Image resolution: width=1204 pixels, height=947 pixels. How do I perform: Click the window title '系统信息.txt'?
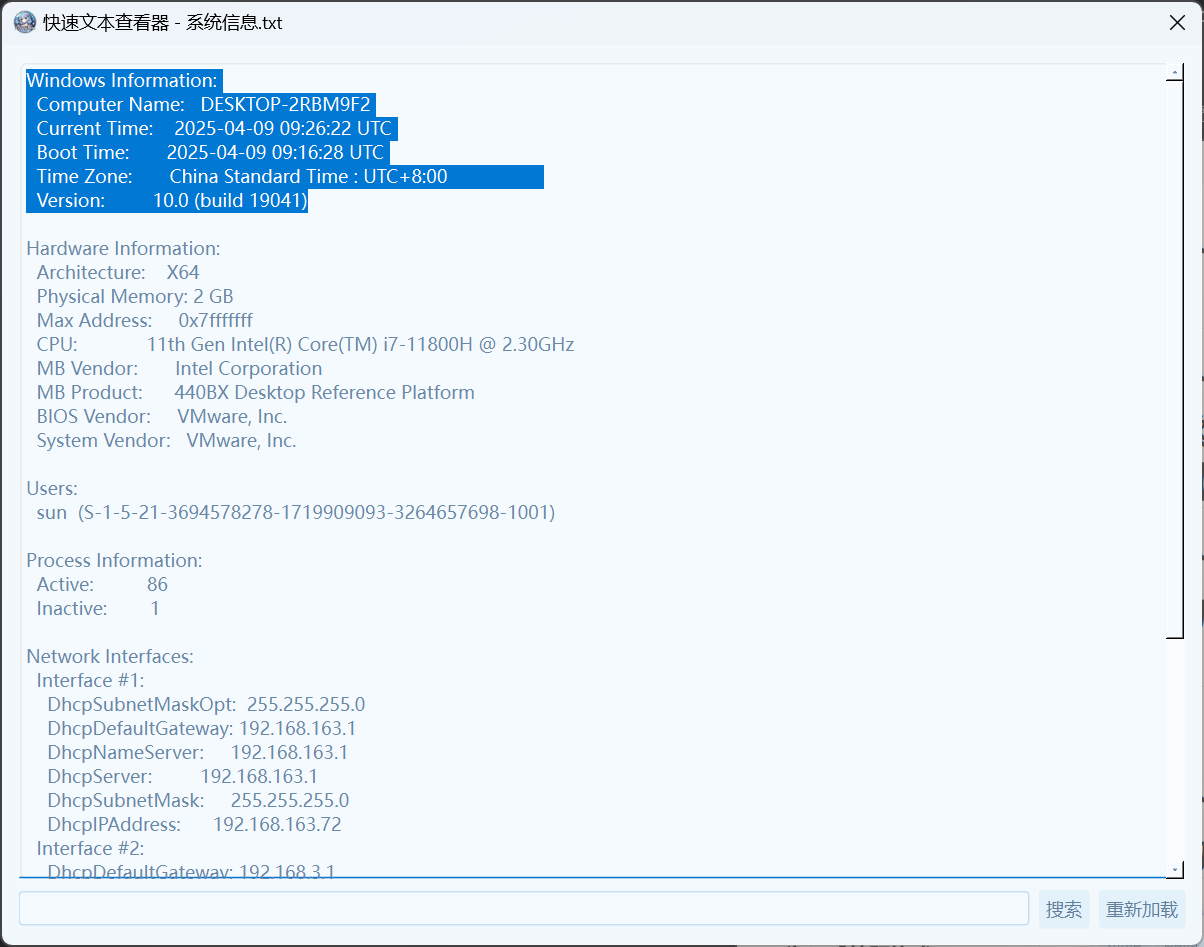click(234, 22)
